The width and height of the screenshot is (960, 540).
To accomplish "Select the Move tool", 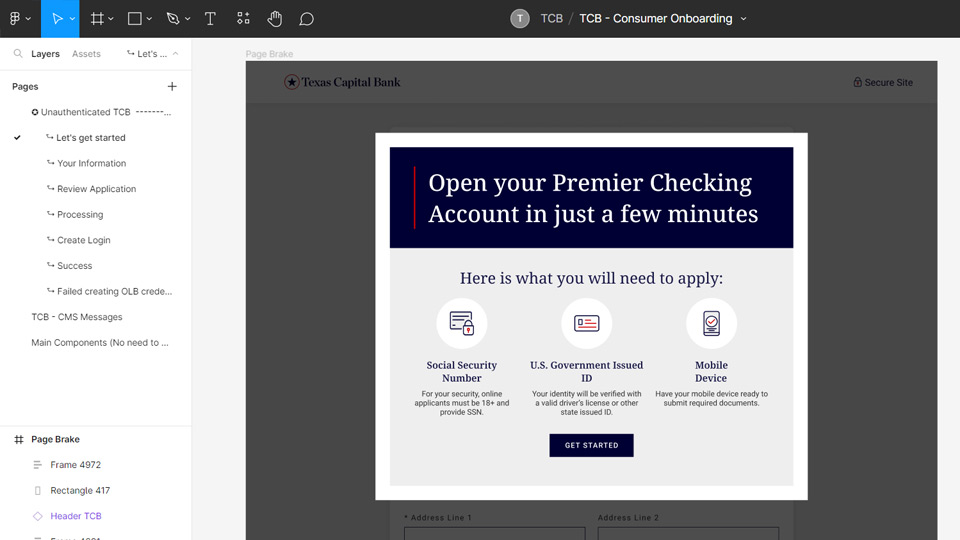I will (x=58, y=19).
